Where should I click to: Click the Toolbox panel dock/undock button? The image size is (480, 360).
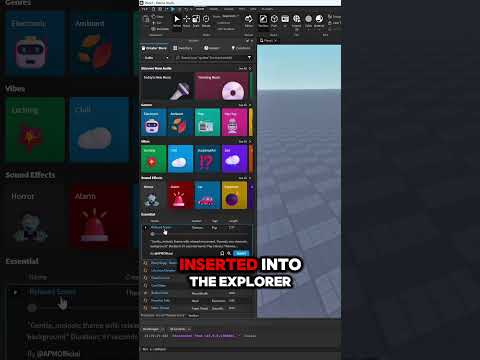[x=247, y=41]
